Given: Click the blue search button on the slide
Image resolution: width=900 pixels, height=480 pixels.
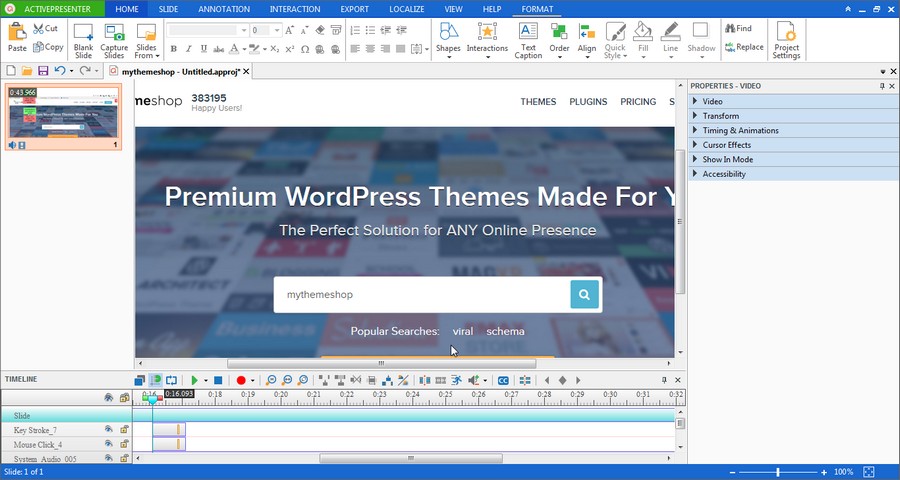Looking at the screenshot, I should pyautogui.click(x=584, y=295).
